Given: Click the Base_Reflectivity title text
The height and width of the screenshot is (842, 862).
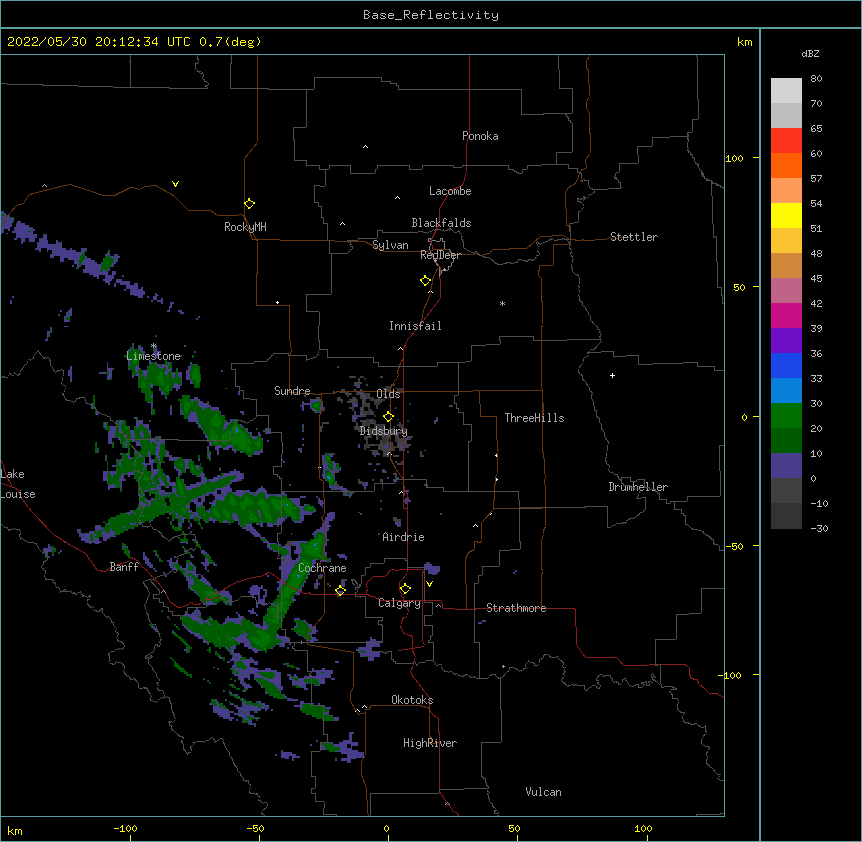Looking at the screenshot, I should coord(431,15).
